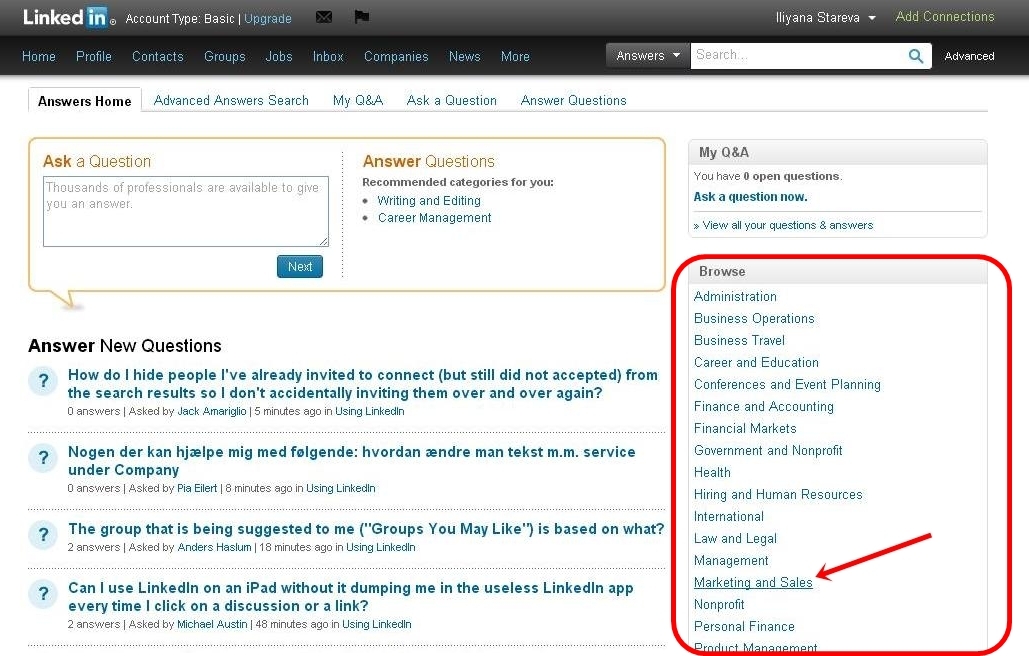The image size is (1029, 656).
Task: Open Using LinkedIn category under Jack Amariglio's question
Action: 369,411
